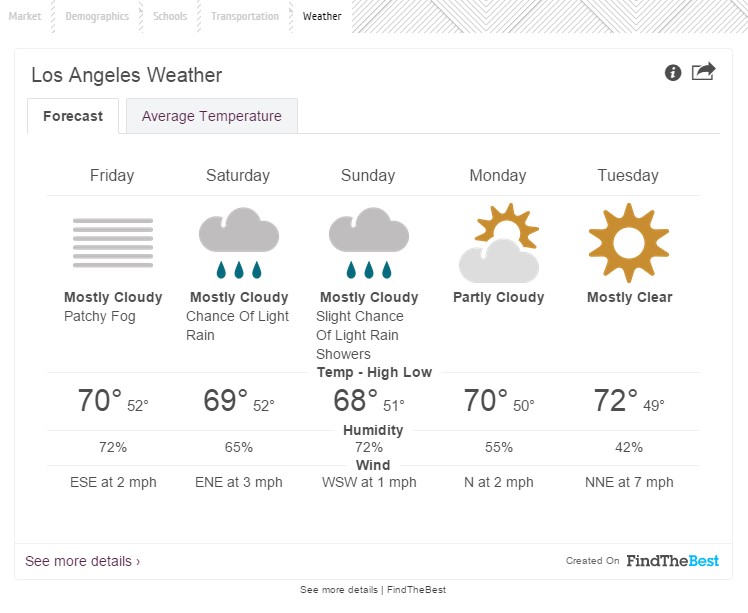Click Friday's 70° high temperature
Screen dimensions: 748x613
coord(99,401)
